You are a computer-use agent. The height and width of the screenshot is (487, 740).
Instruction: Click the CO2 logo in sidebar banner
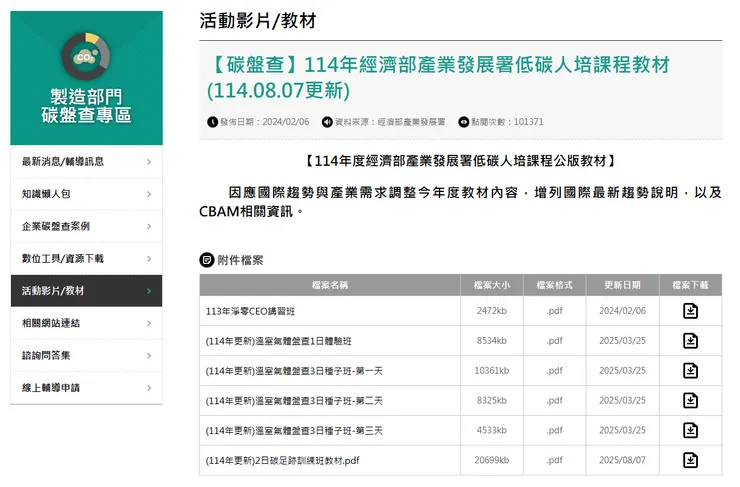[x=86, y=57]
